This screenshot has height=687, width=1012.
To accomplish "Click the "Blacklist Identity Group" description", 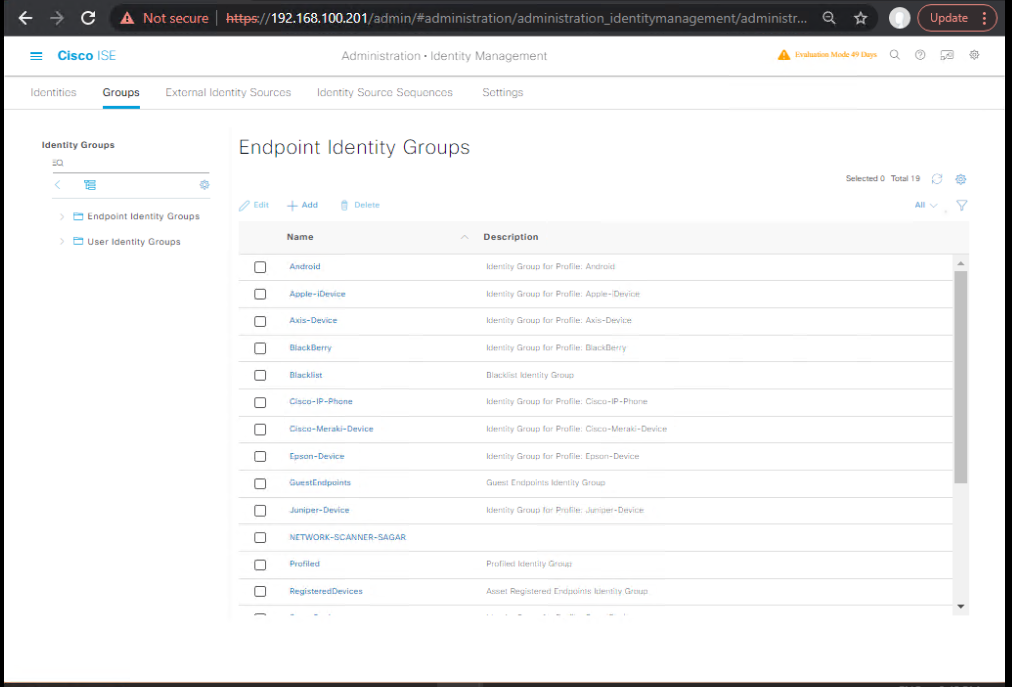I will click(x=529, y=375).
